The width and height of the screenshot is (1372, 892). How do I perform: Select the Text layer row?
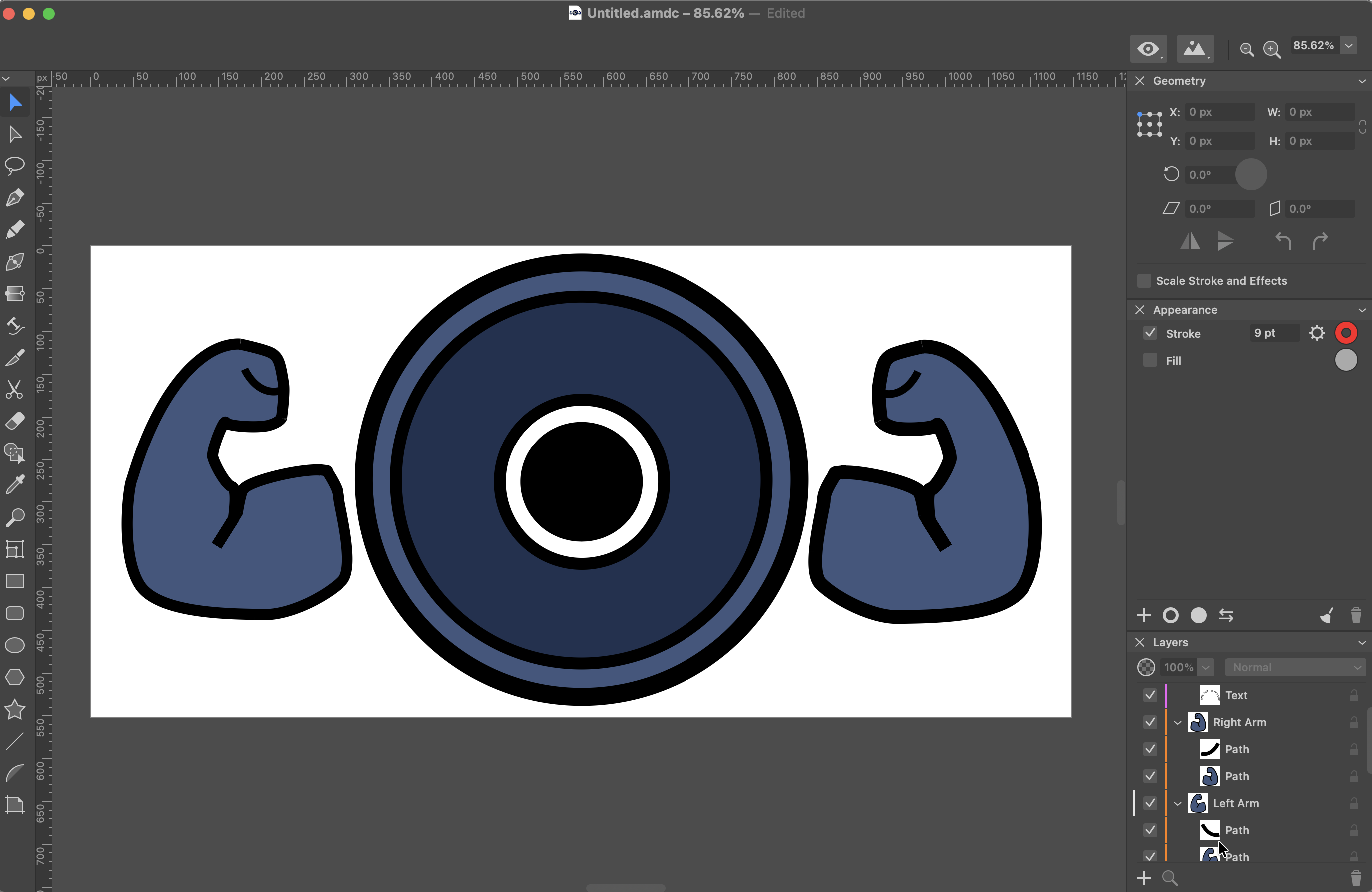[1249, 695]
